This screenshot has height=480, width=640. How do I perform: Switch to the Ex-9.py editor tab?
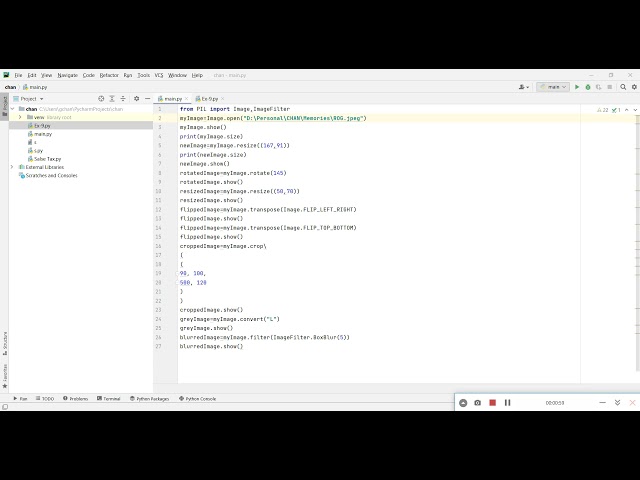(207, 99)
